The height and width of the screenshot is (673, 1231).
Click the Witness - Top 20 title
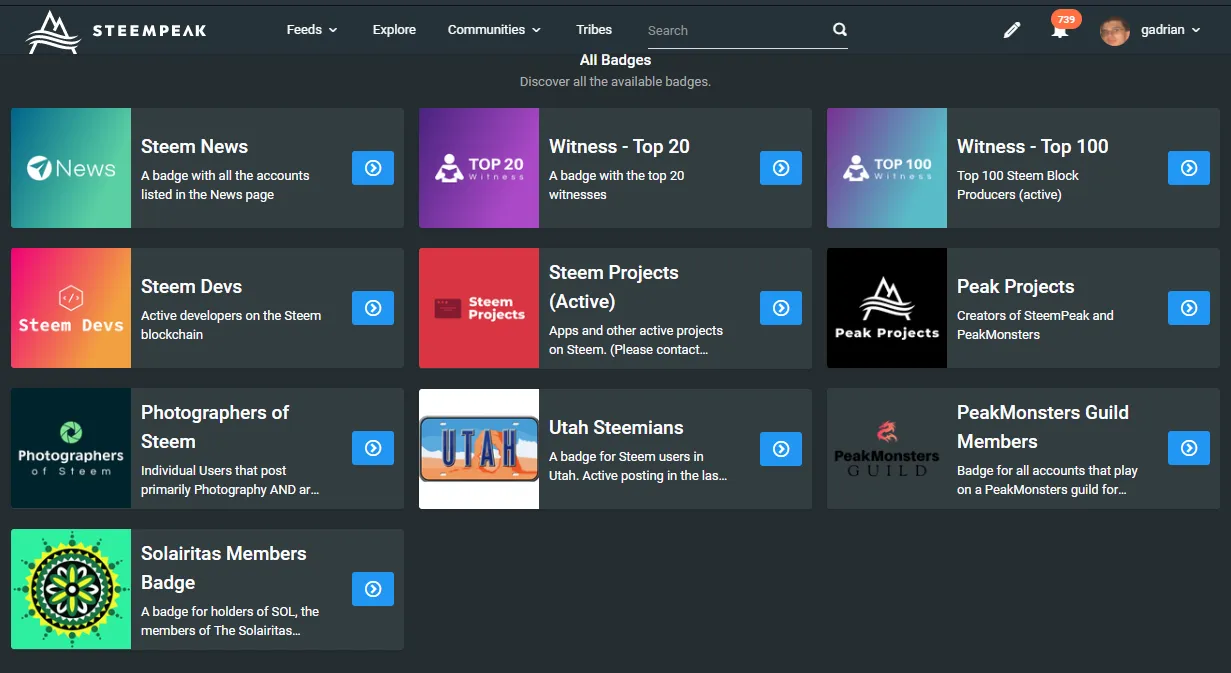619,146
